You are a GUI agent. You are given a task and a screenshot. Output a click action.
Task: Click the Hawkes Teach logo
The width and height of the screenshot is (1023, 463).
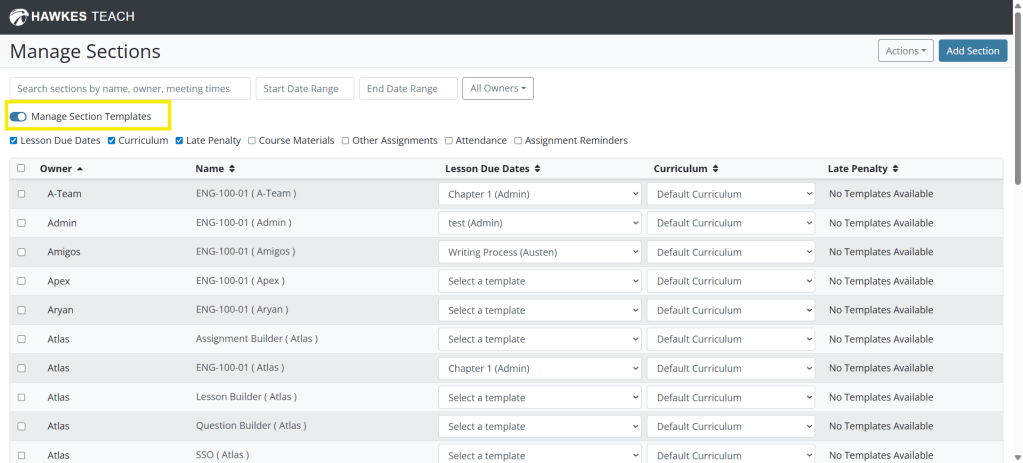[x=72, y=16]
